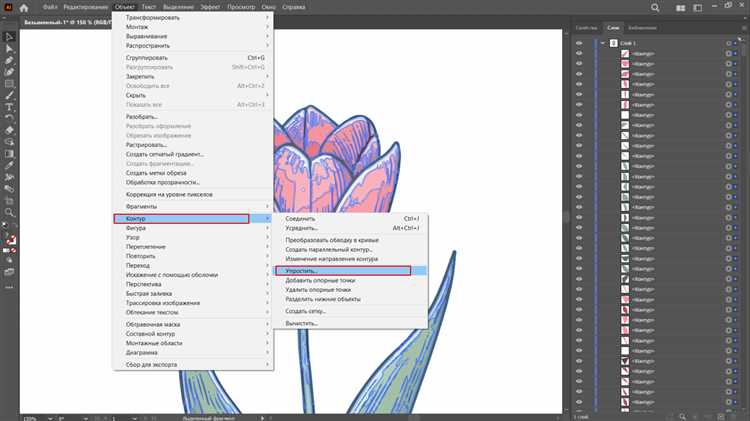
Task: Select the Curvature tool
Action: 9,72
